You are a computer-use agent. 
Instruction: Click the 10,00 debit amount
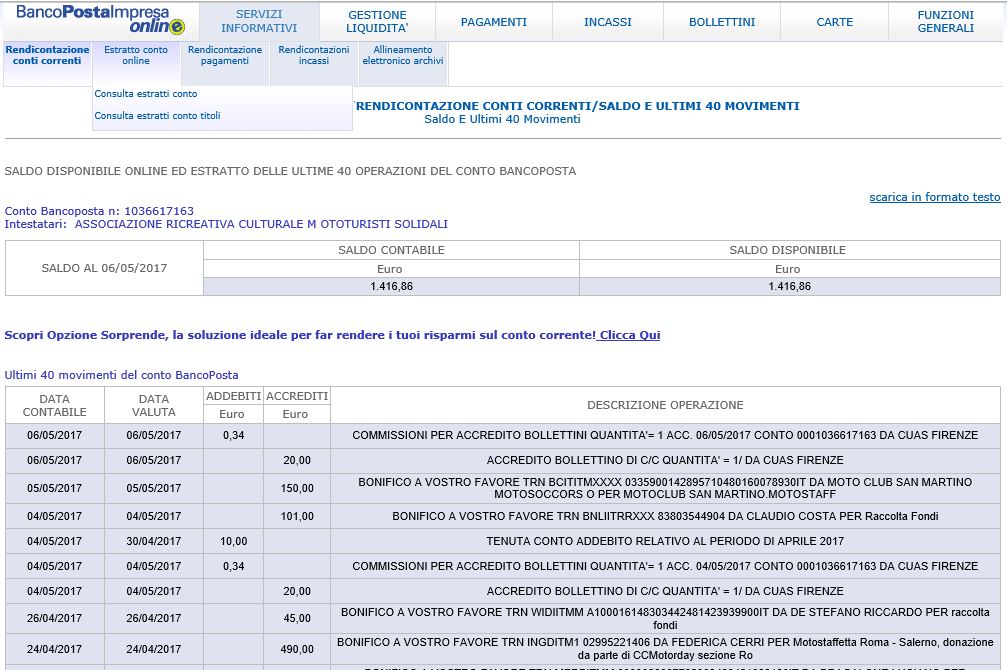(x=233, y=541)
